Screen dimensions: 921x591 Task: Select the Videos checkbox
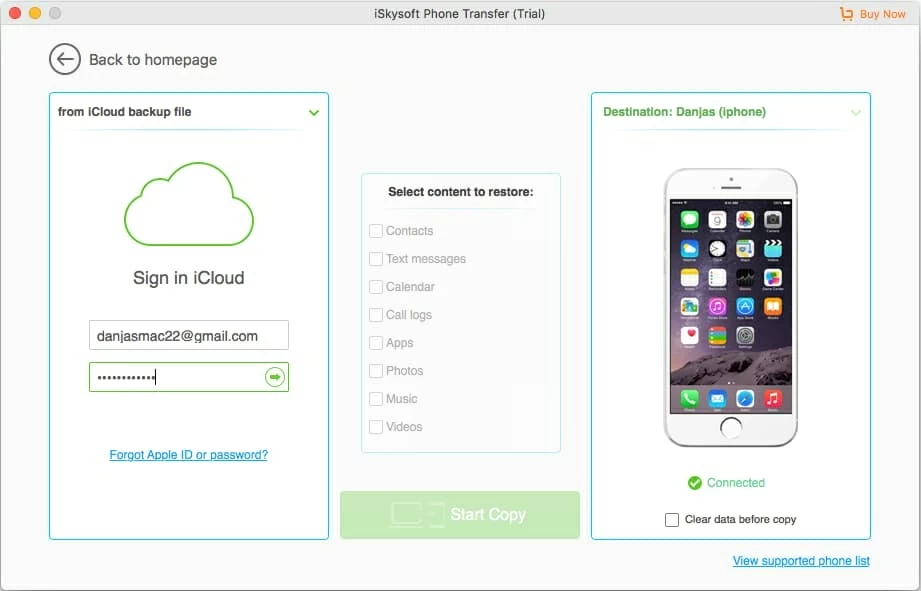[376, 427]
